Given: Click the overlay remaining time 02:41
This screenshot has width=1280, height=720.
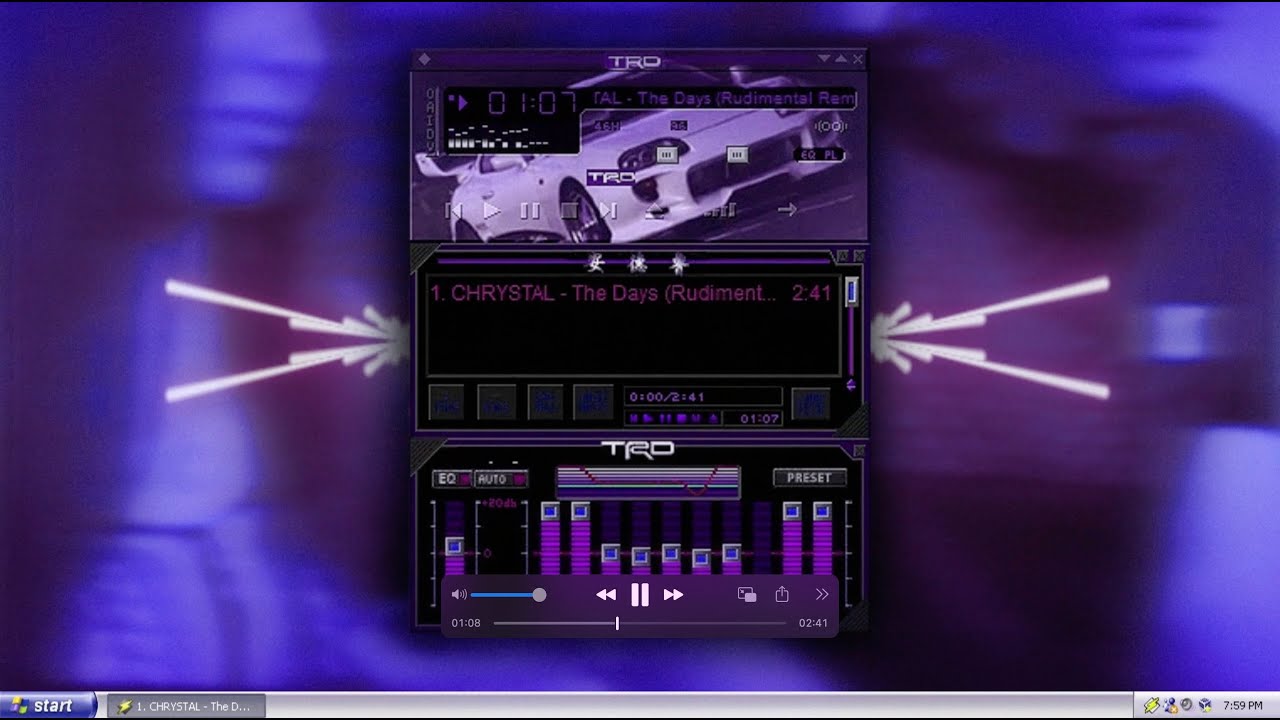Looking at the screenshot, I should (813, 623).
